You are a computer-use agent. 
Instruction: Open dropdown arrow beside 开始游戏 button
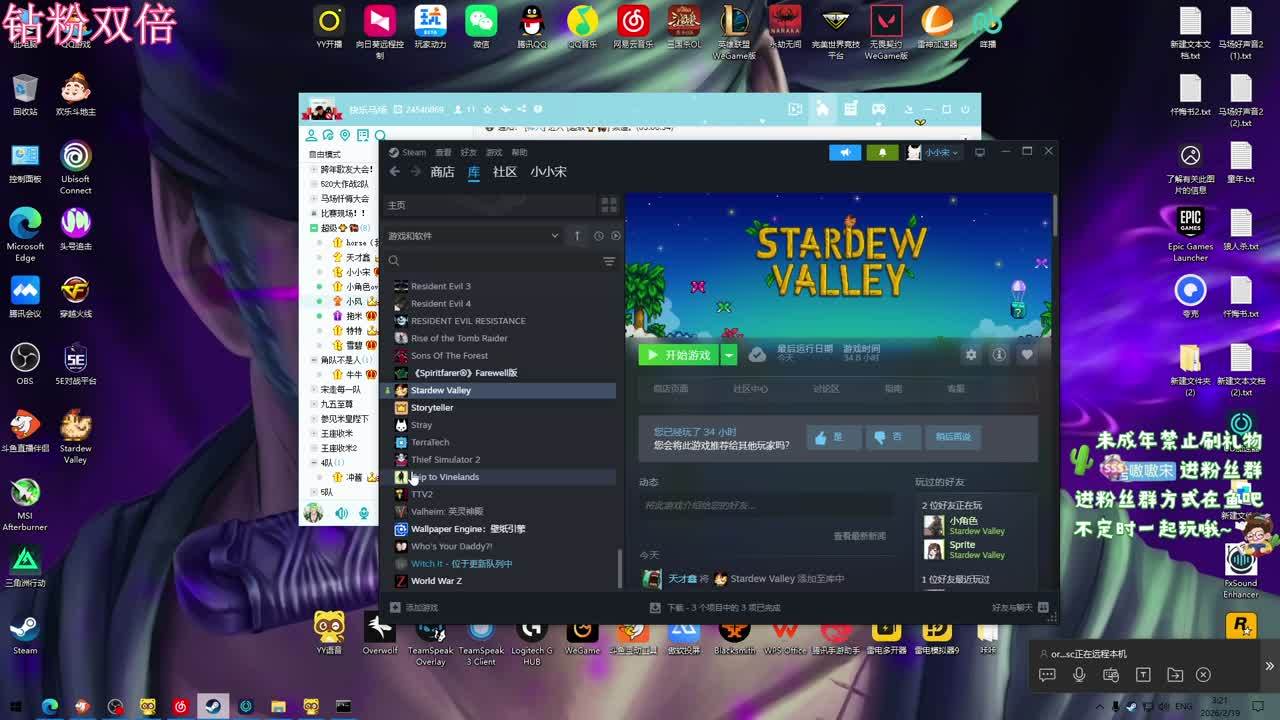[730, 355]
